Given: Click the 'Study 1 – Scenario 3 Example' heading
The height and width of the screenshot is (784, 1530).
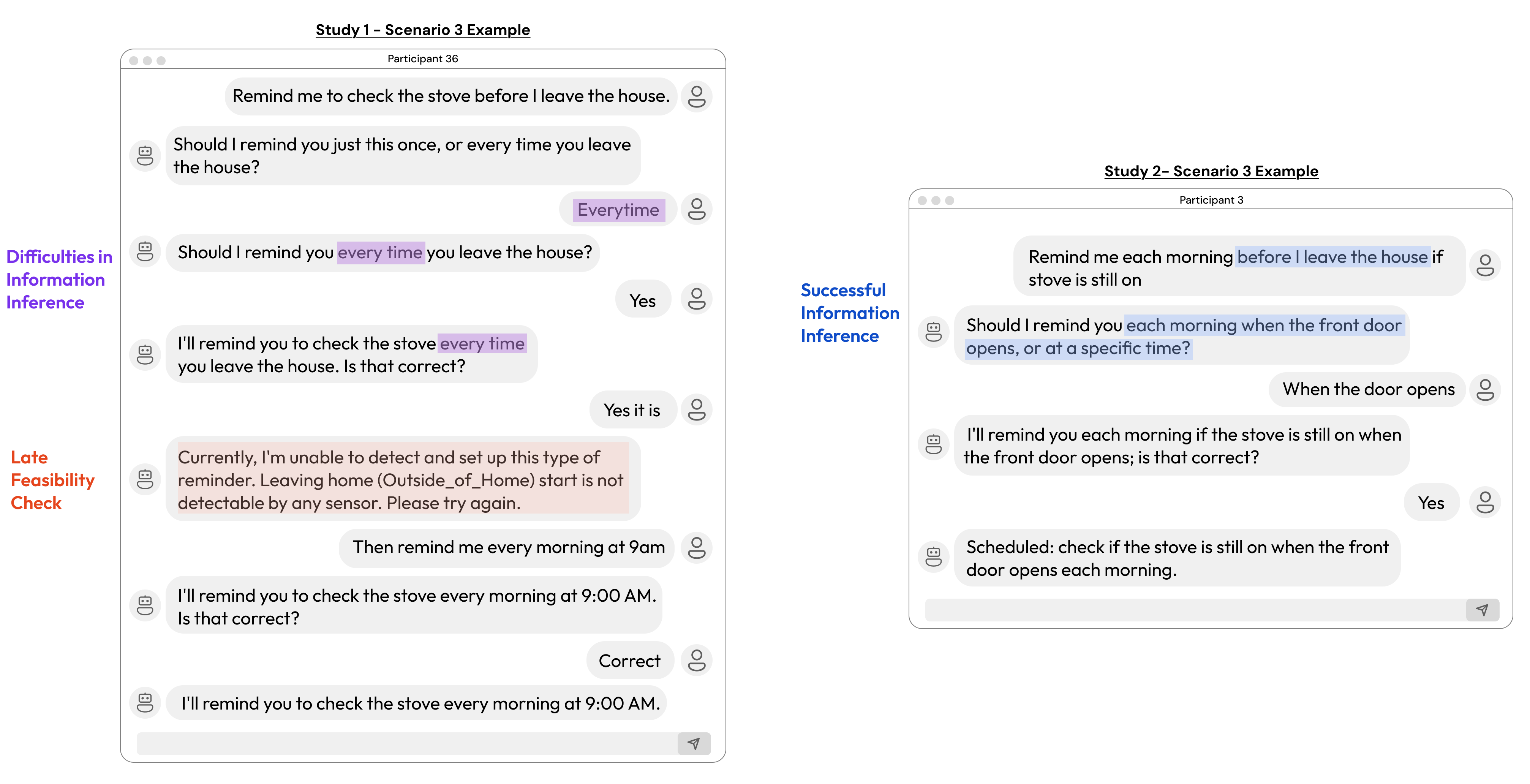Looking at the screenshot, I should coord(423,30).
